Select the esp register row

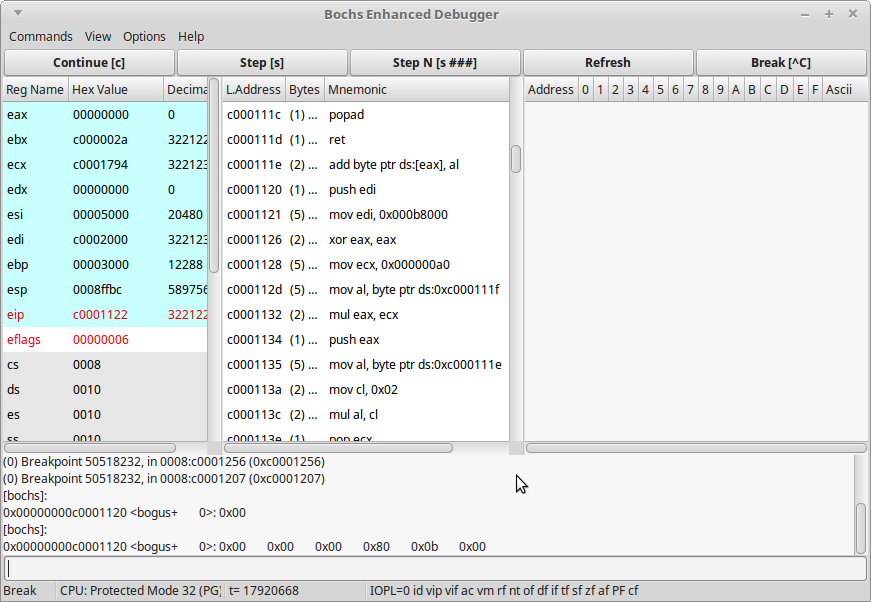click(x=105, y=289)
